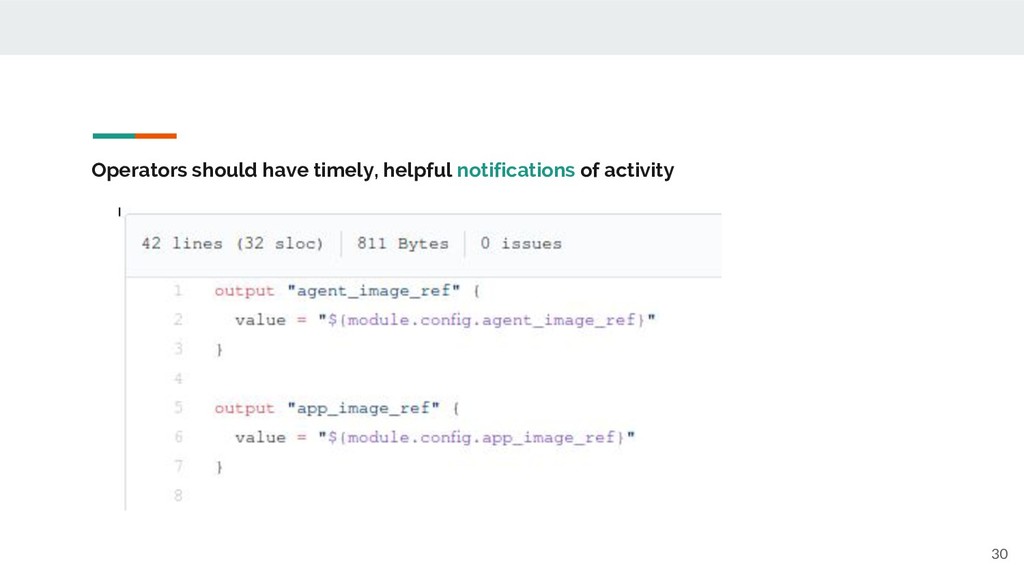Click the slide page number 30

[999, 554]
